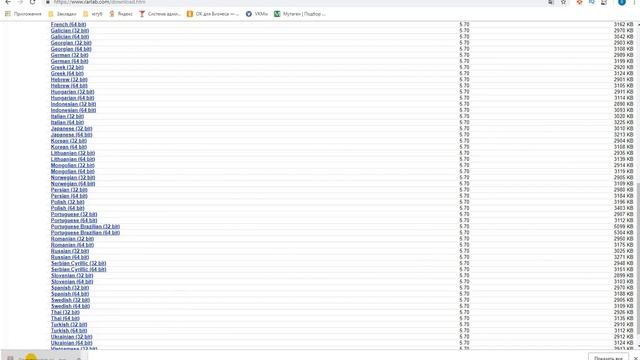
Task: Download Persian (64 bit) version
Action: coord(69,196)
